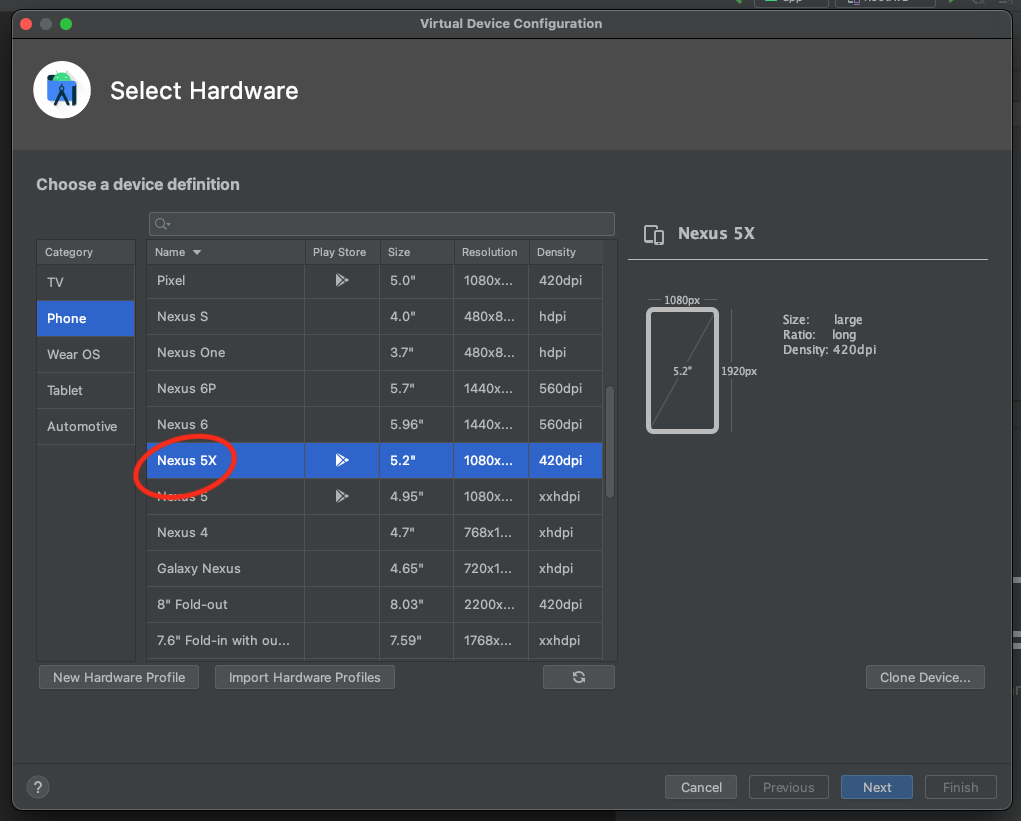Click the Play Store icon in Nexus 5X row
This screenshot has height=821, width=1021.
click(x=342, y=460)
